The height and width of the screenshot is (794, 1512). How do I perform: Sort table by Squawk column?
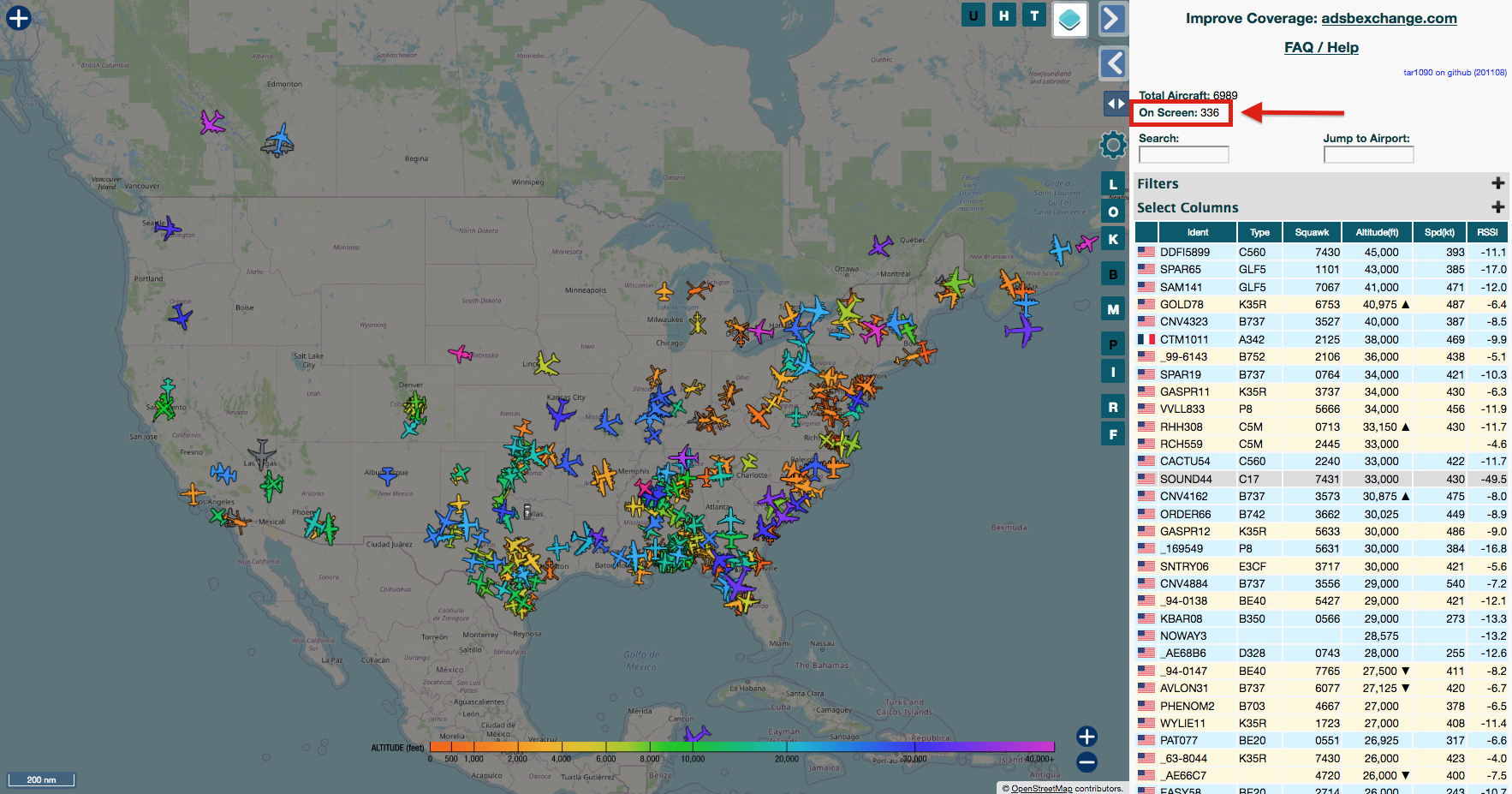click(1312, 232)
